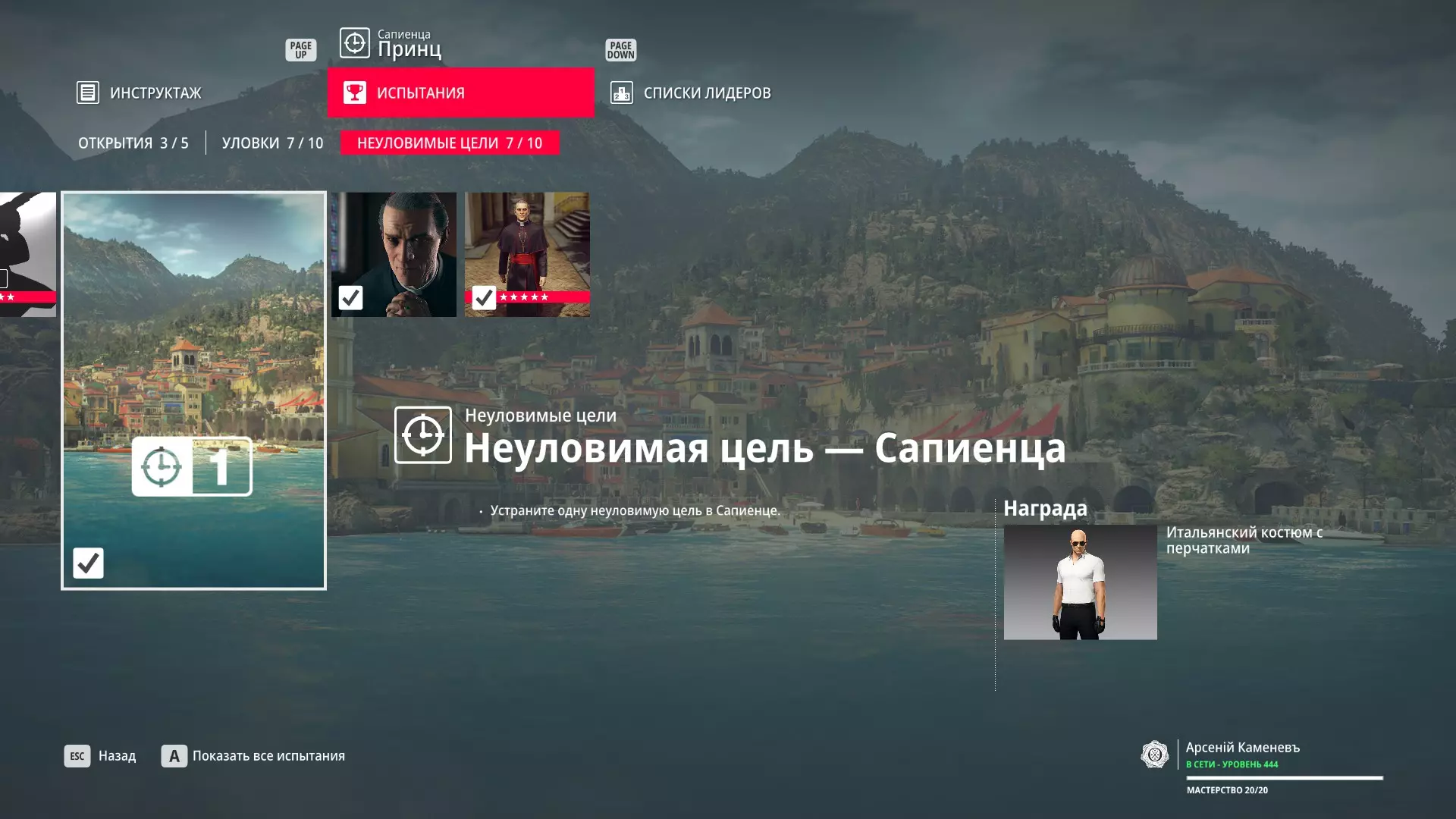Click the large elusive target icon by title

pos(422,435)
